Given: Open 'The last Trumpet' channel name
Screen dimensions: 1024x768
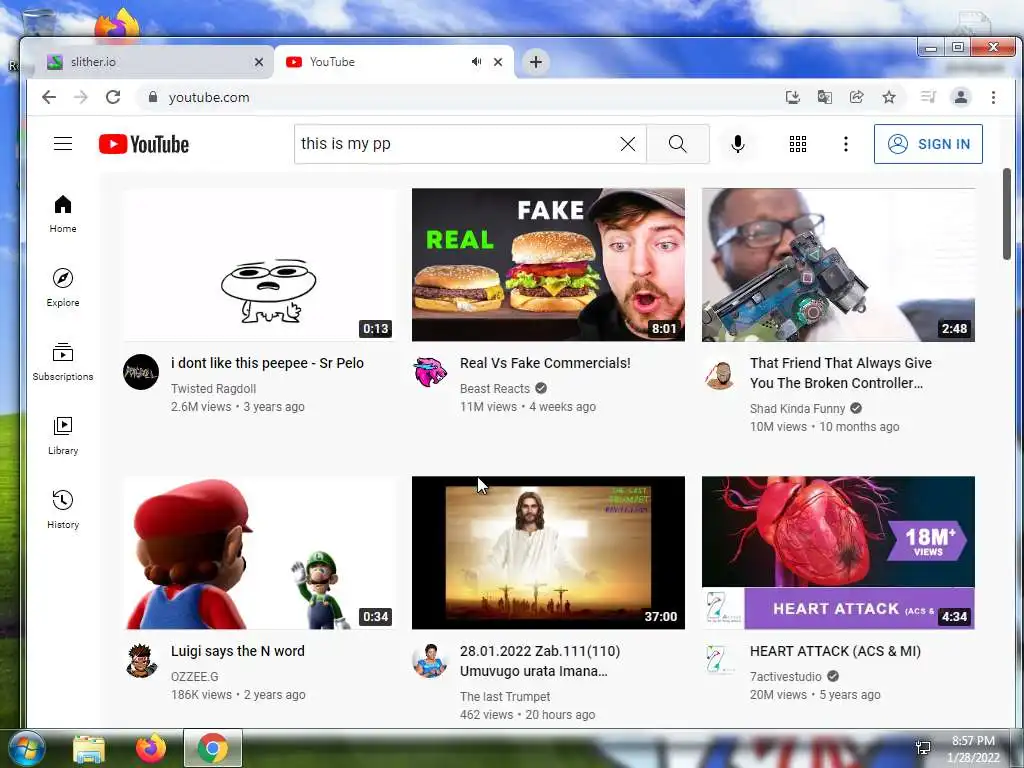Looking at the screenshot, I should point(505,697).
